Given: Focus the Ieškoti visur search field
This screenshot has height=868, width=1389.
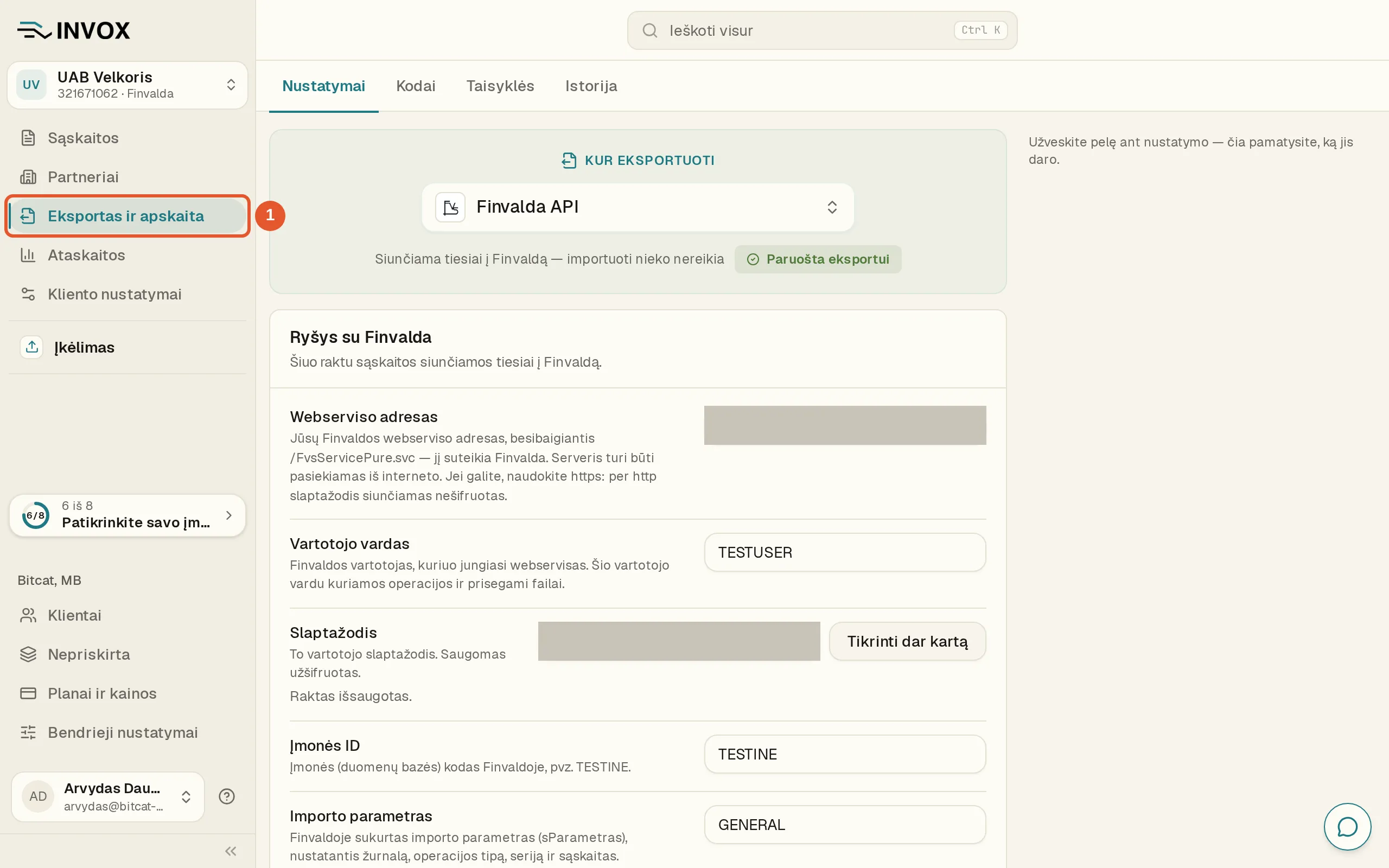Looking at the screenshot, I should click(822, 30).
